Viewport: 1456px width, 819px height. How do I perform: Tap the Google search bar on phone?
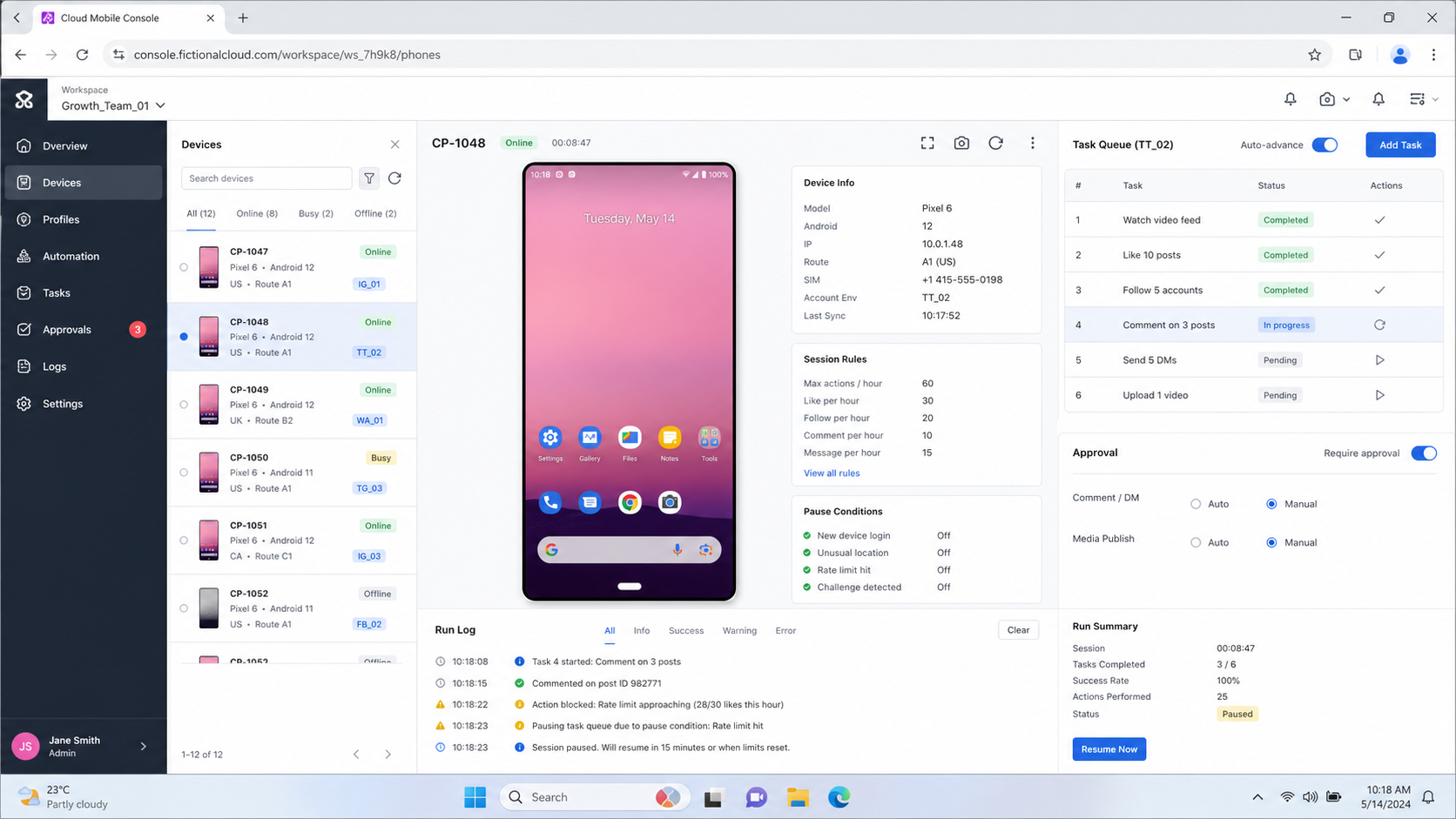[x=630, y=550]
